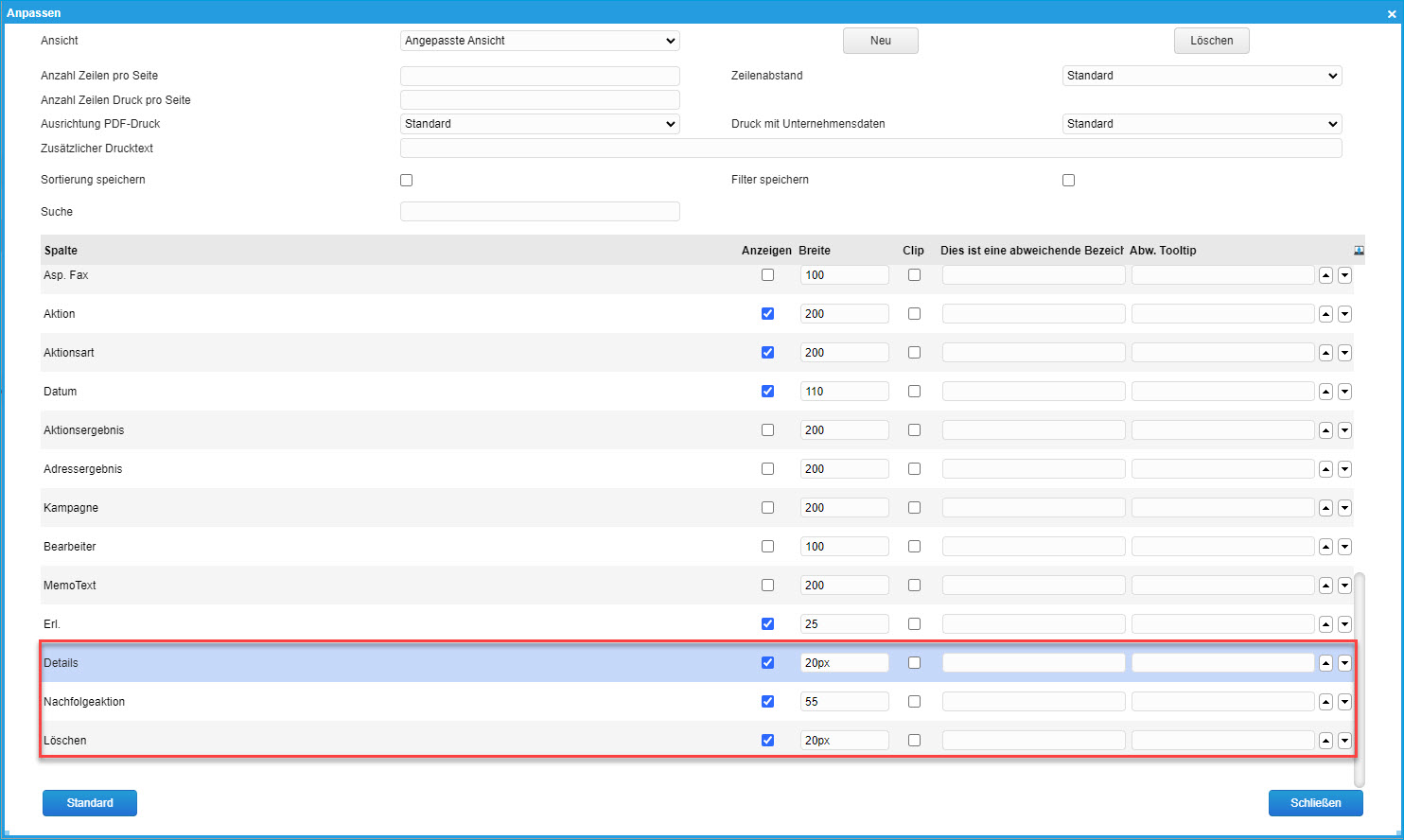Move the Kampagne row up

pos(1325,508)
